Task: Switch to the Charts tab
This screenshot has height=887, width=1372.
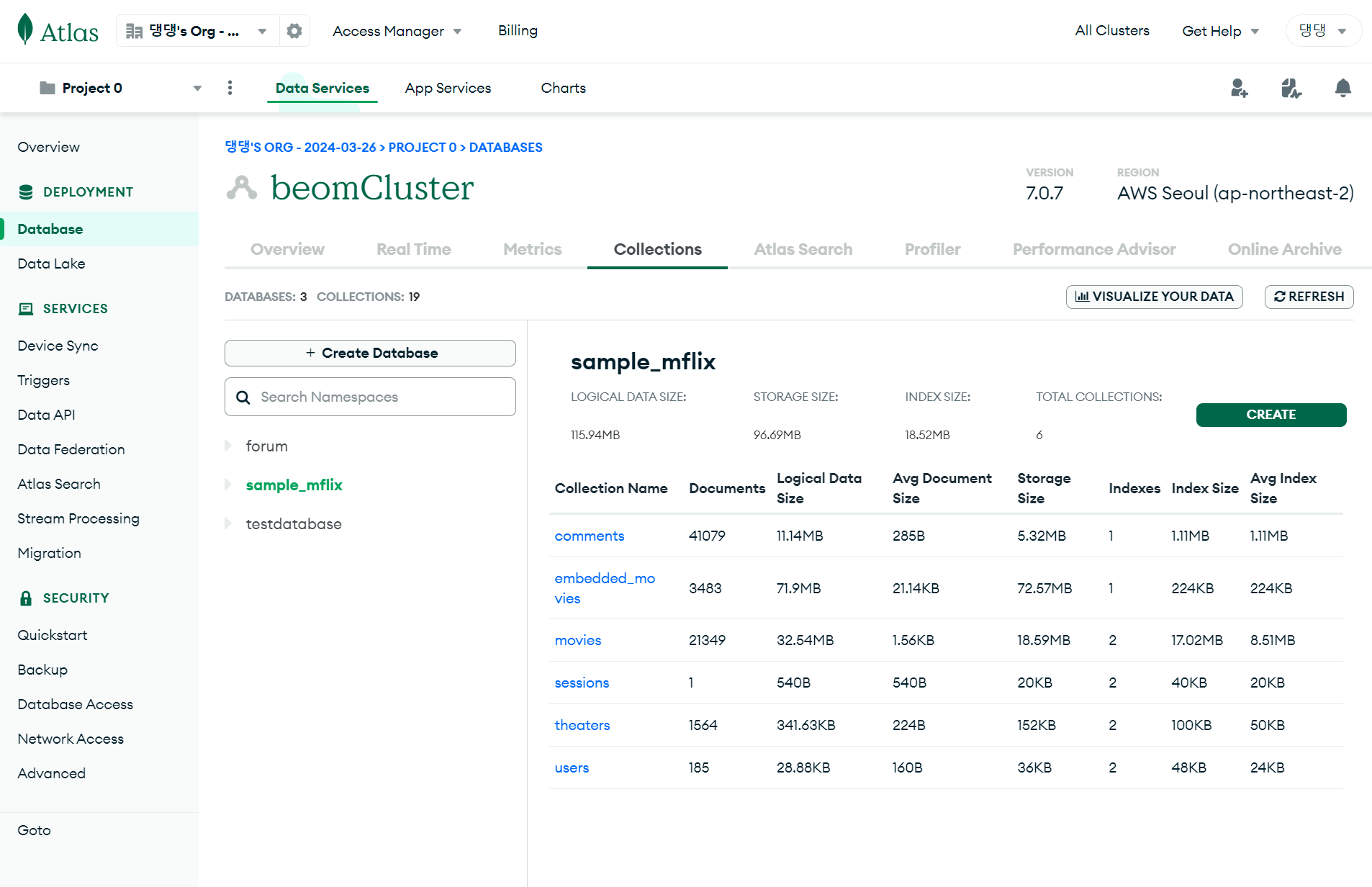Action: 563,88
